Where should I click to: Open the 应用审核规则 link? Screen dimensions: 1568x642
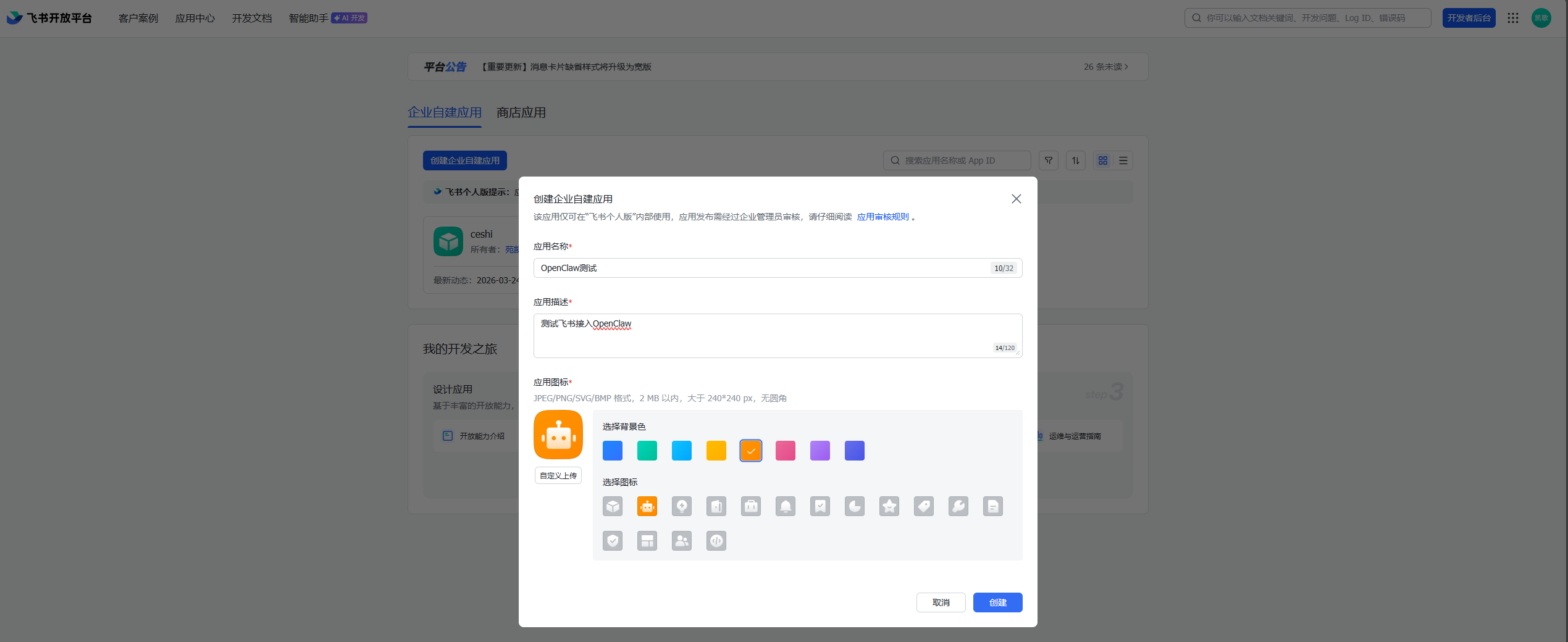pyautogui.click(x=882, y=217)
